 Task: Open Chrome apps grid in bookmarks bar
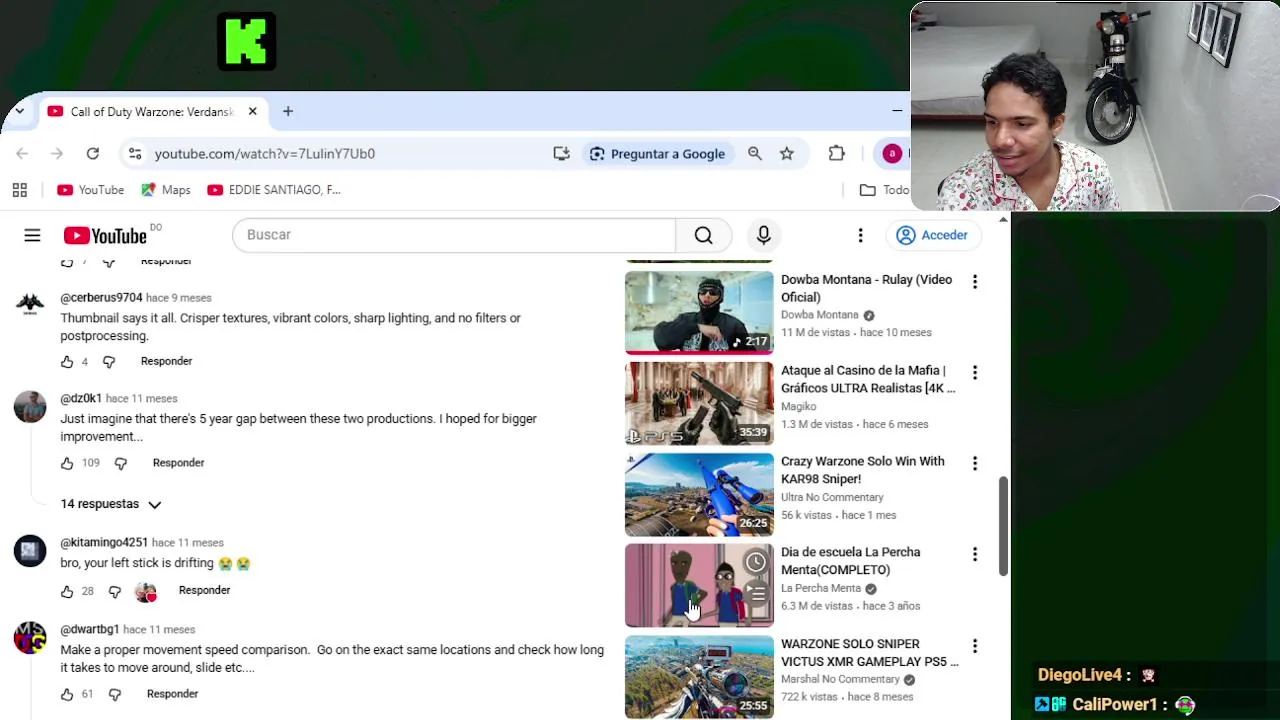tap(19, 190)
